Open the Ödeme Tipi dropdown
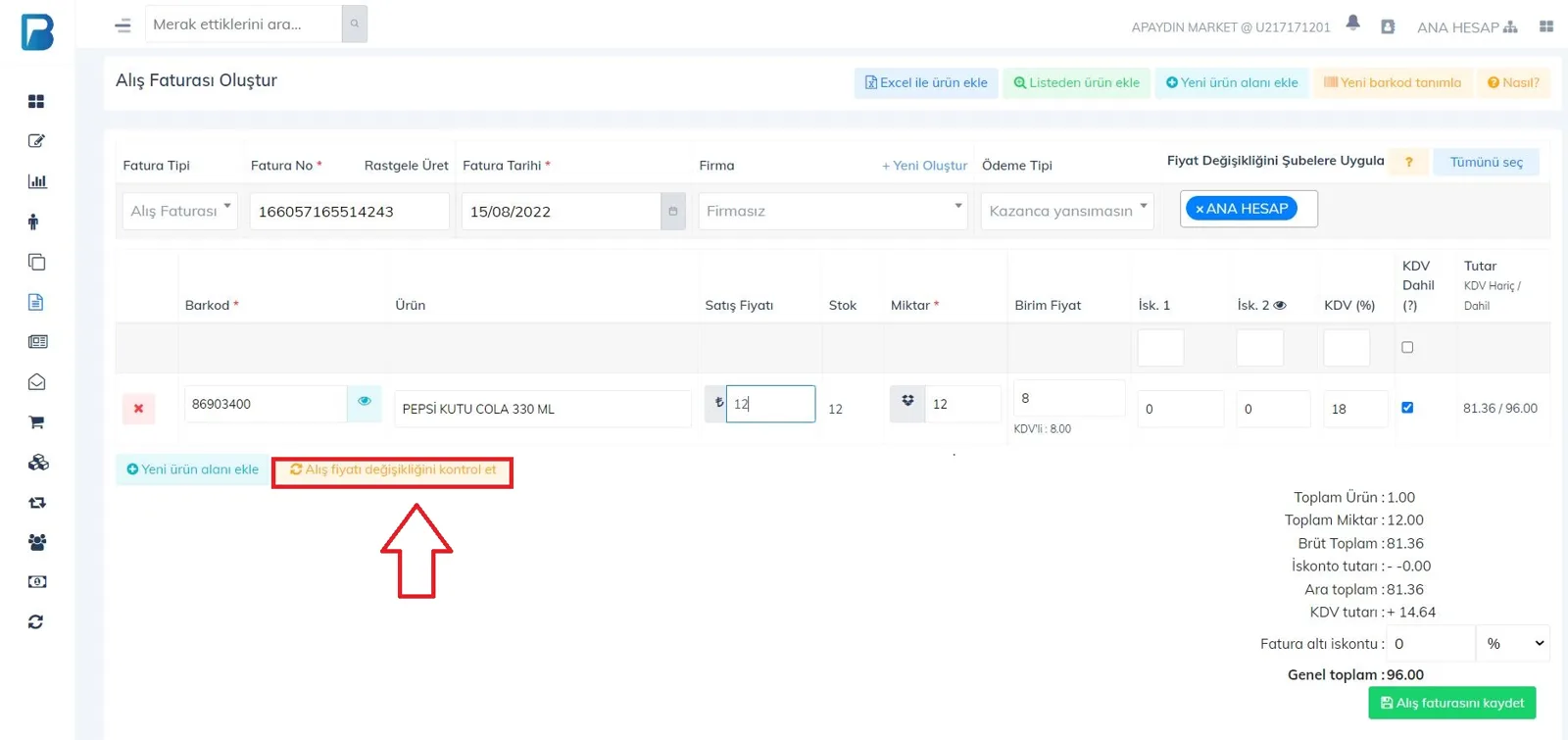This screenshot has width=1568, height=740. click(x=1067, y=211)
